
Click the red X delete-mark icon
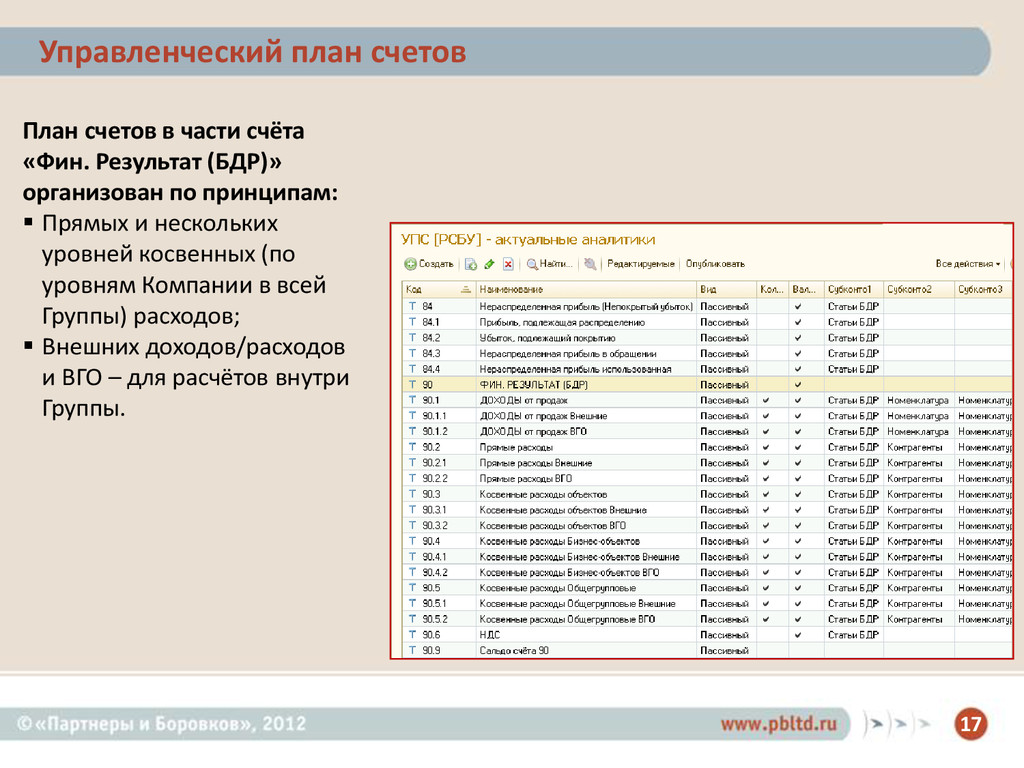click(508, 264)
